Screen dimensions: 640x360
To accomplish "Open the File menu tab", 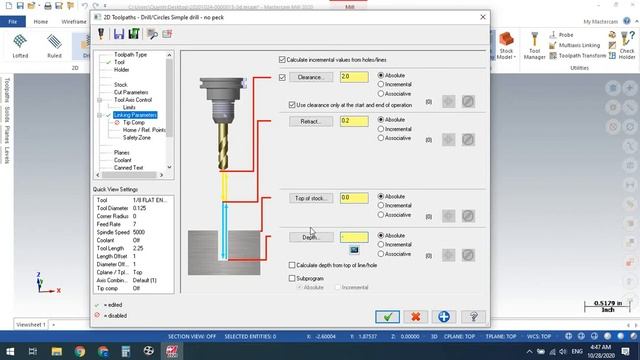I will (x=13, y=22).
